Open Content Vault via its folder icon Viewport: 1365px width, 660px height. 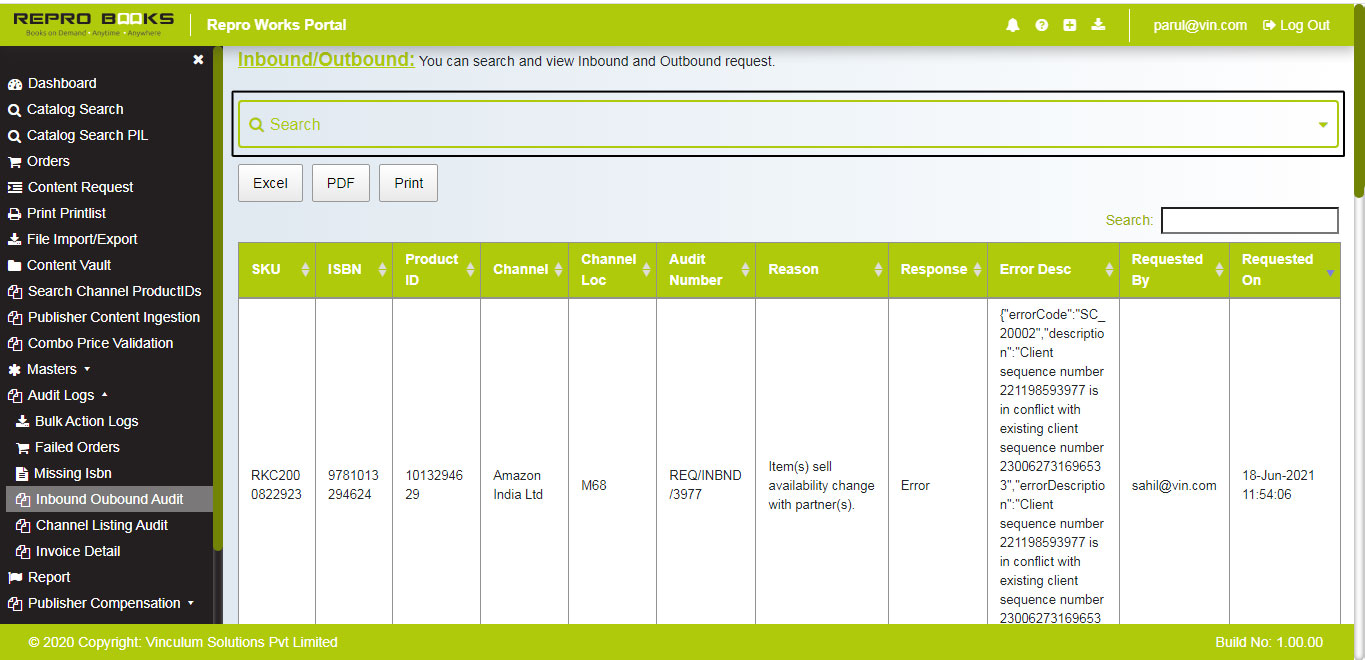14,265
